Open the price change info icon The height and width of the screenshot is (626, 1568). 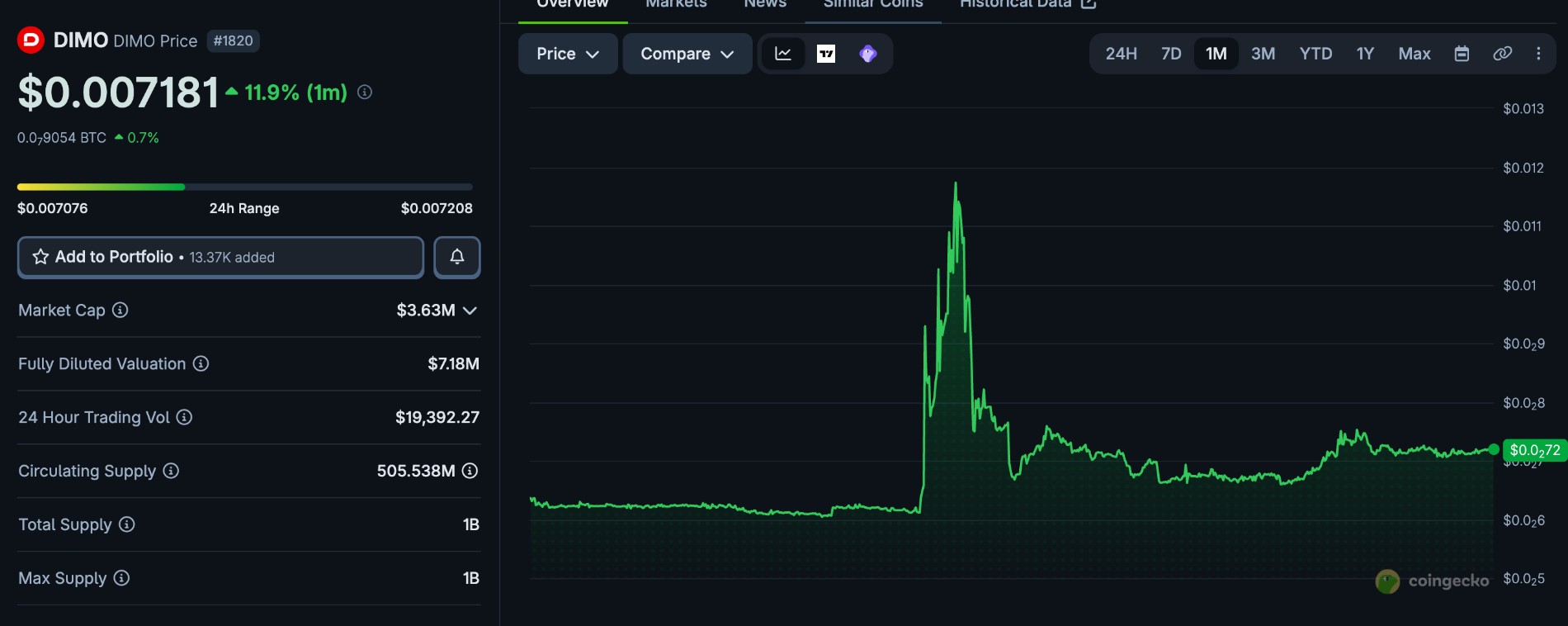click(x=365, y=92)
